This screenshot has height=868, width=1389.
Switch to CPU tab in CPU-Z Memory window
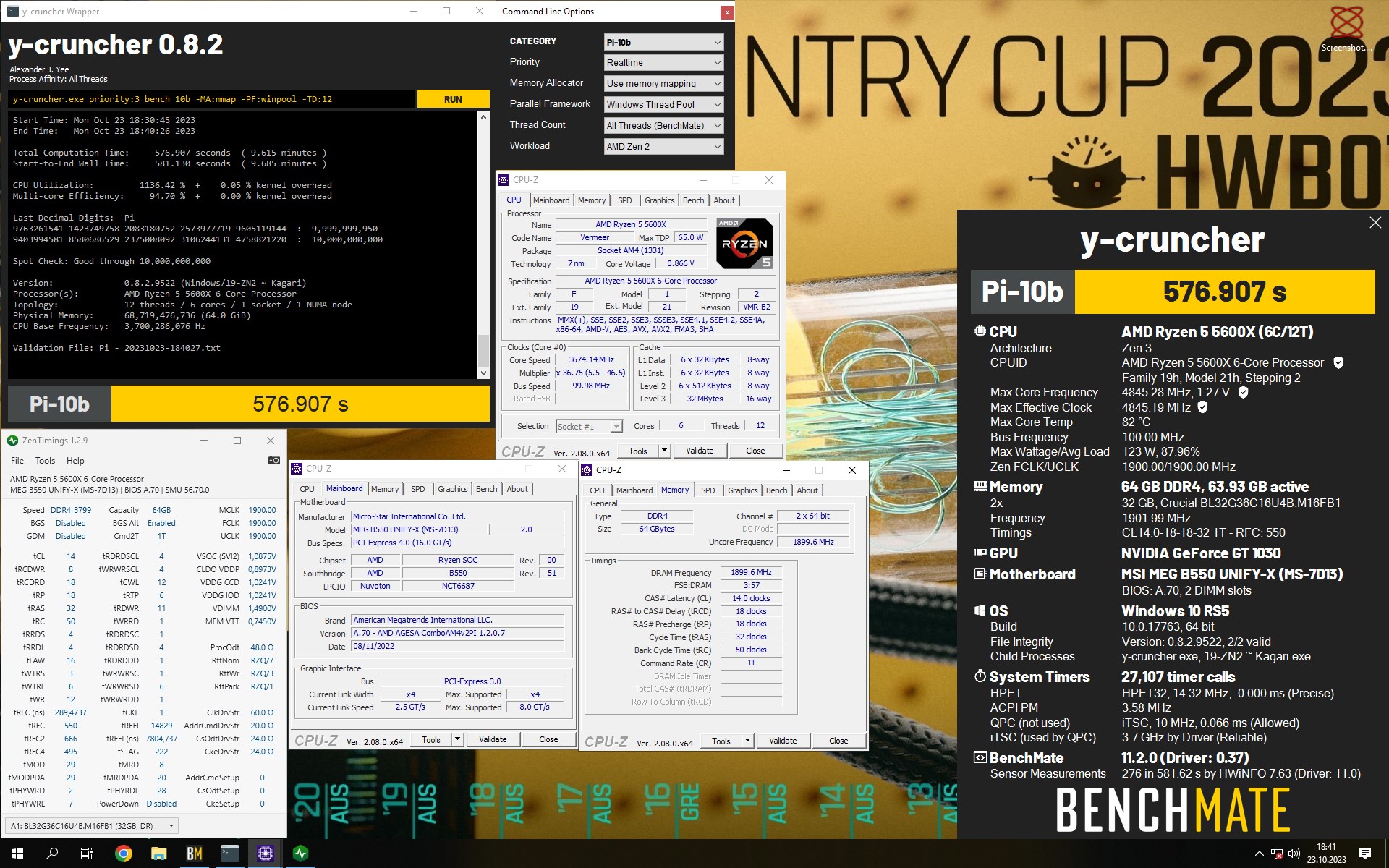597,490
